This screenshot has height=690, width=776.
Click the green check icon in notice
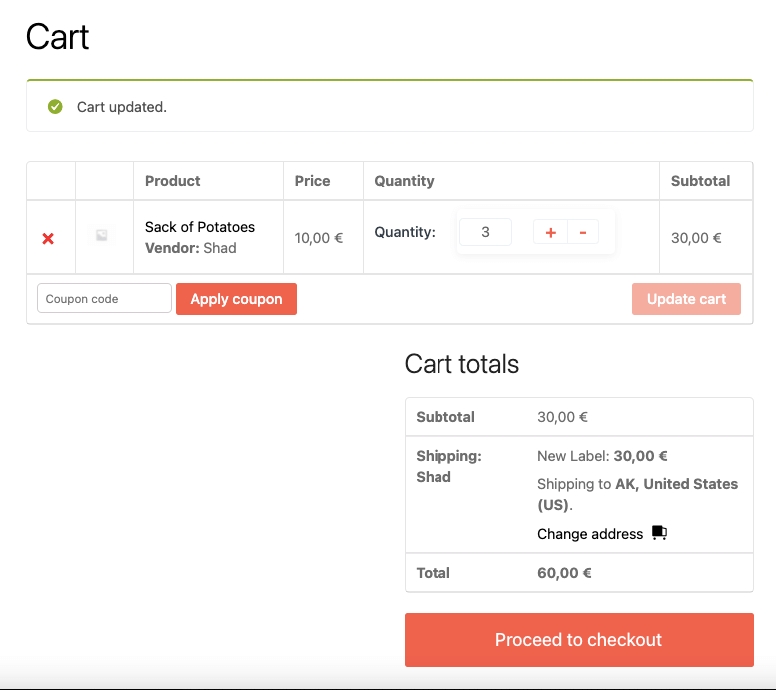(x=55, y=106)
